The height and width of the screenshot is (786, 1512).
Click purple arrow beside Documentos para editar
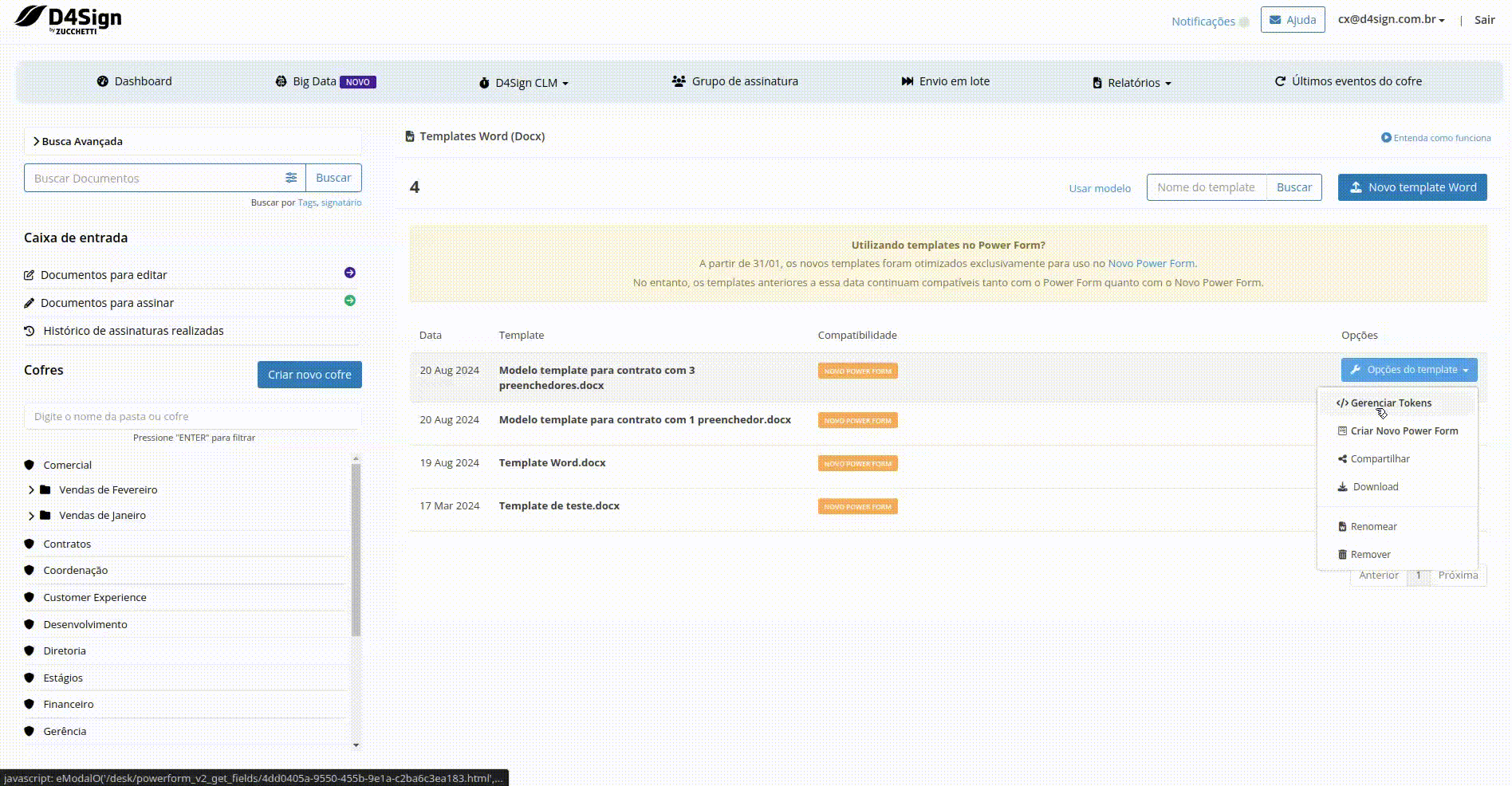(350, 273)
